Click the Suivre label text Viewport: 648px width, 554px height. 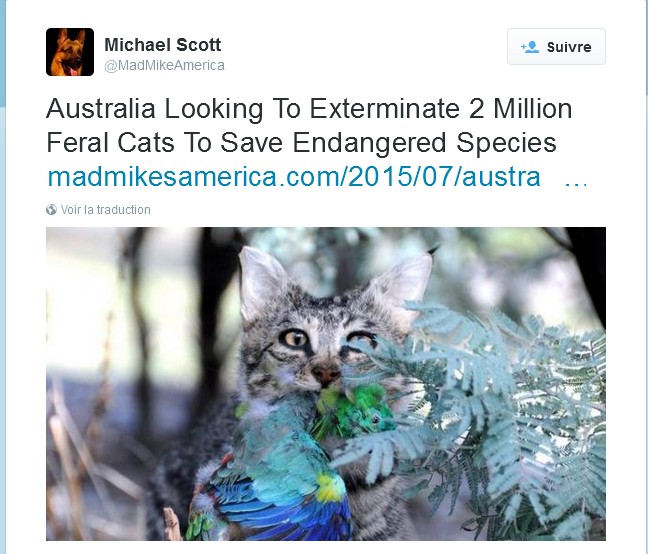coord(569,47)
